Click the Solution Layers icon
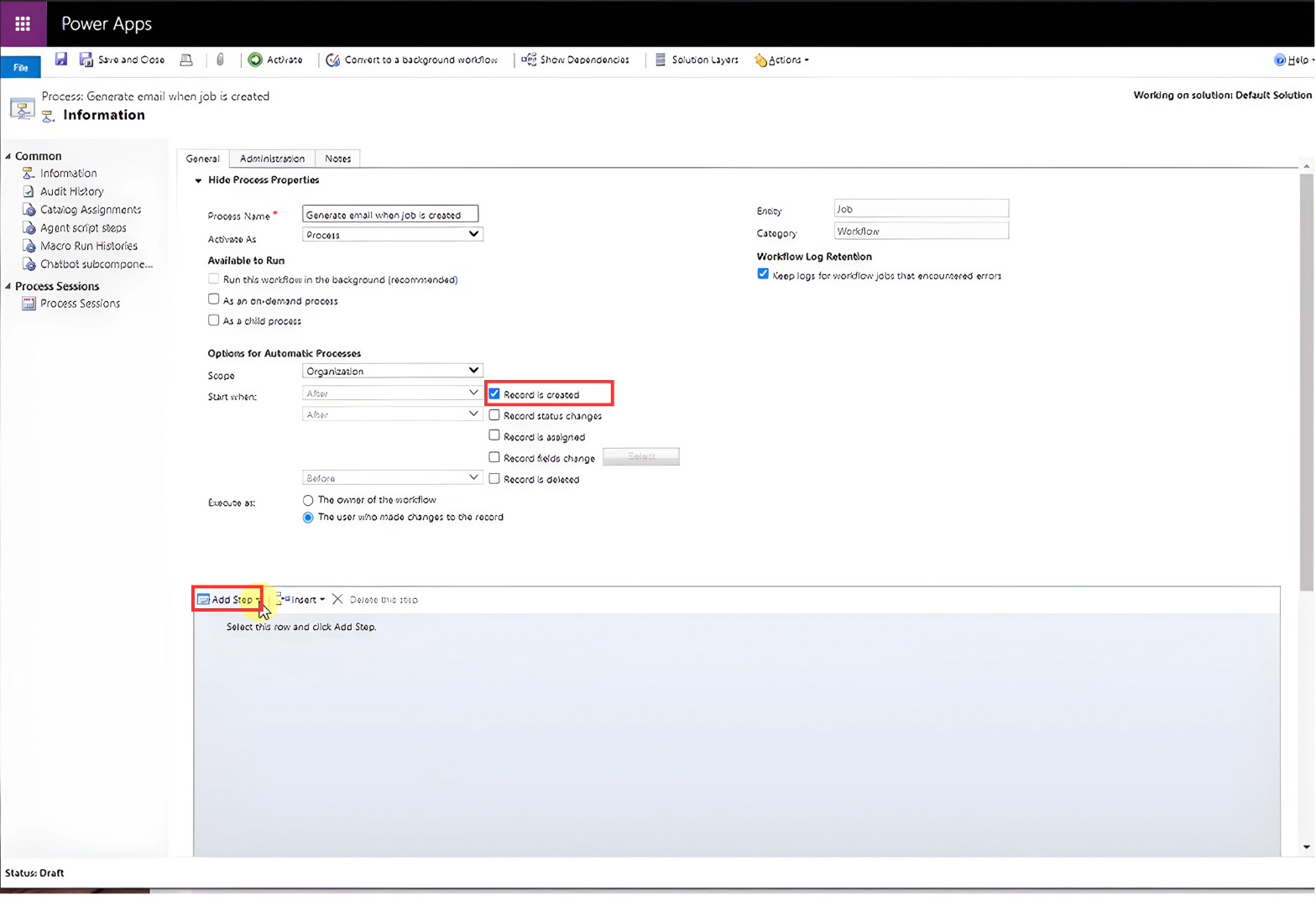 click(661, 60)
